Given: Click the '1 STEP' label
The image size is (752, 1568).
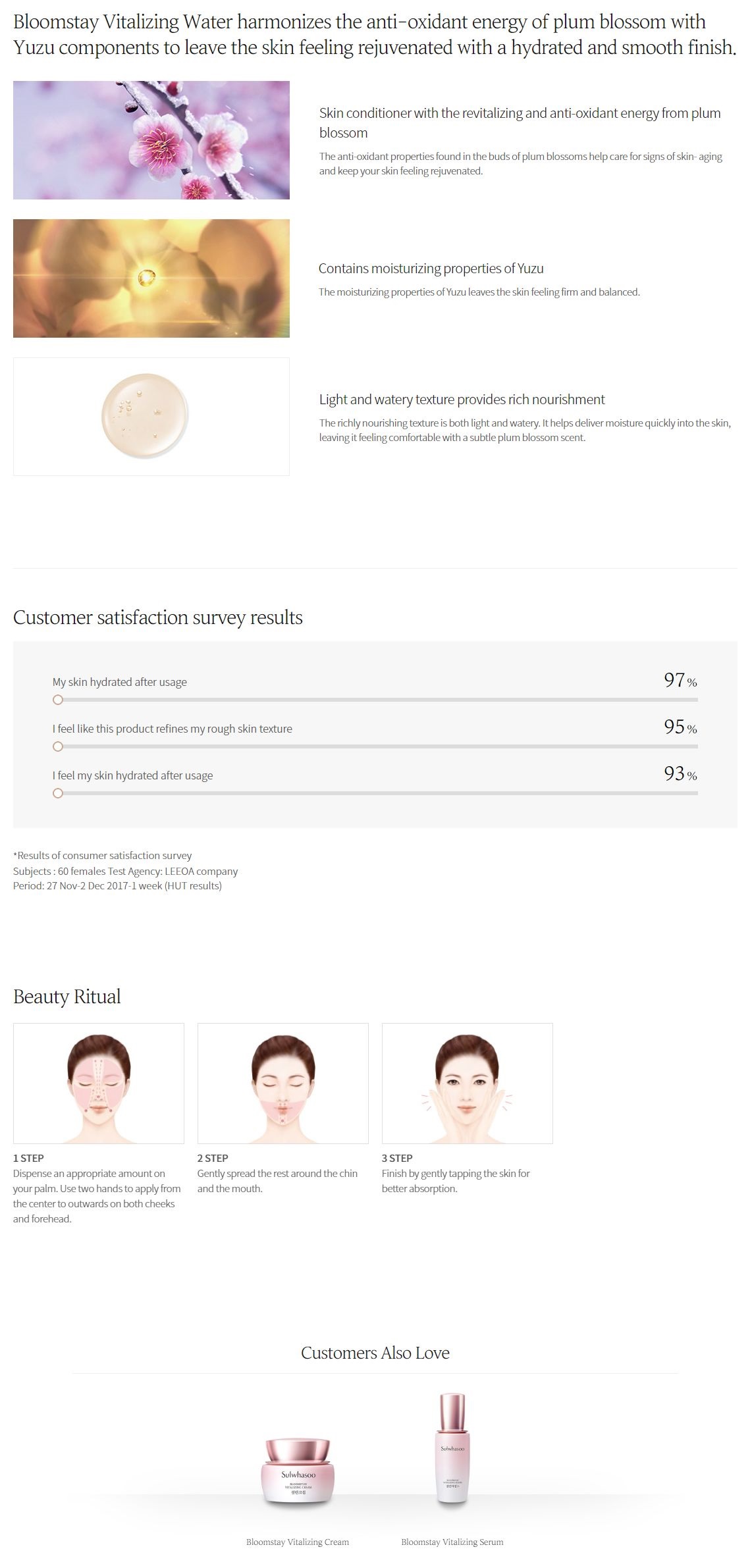Looking at the screenshot, I should coord(28,1158).
